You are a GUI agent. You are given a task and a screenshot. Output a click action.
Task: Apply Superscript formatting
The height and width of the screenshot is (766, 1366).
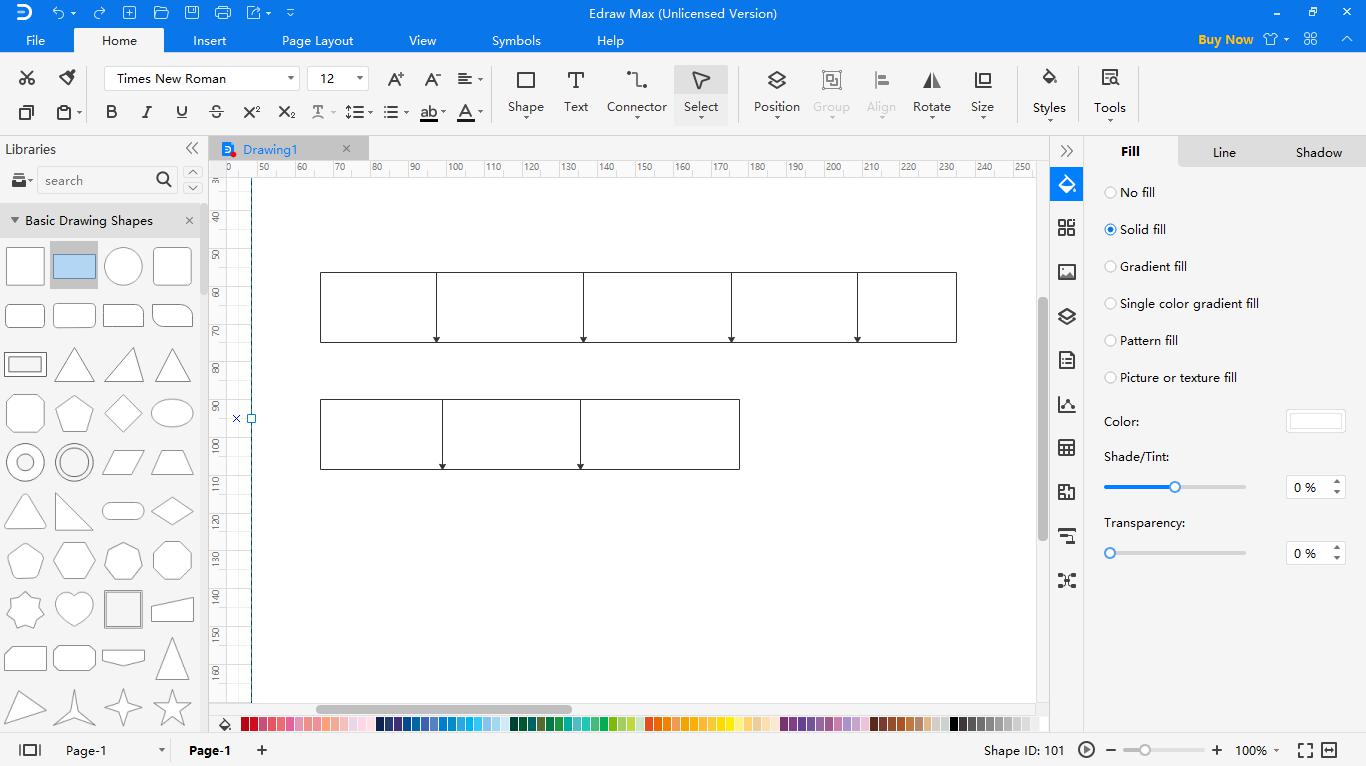252,112
